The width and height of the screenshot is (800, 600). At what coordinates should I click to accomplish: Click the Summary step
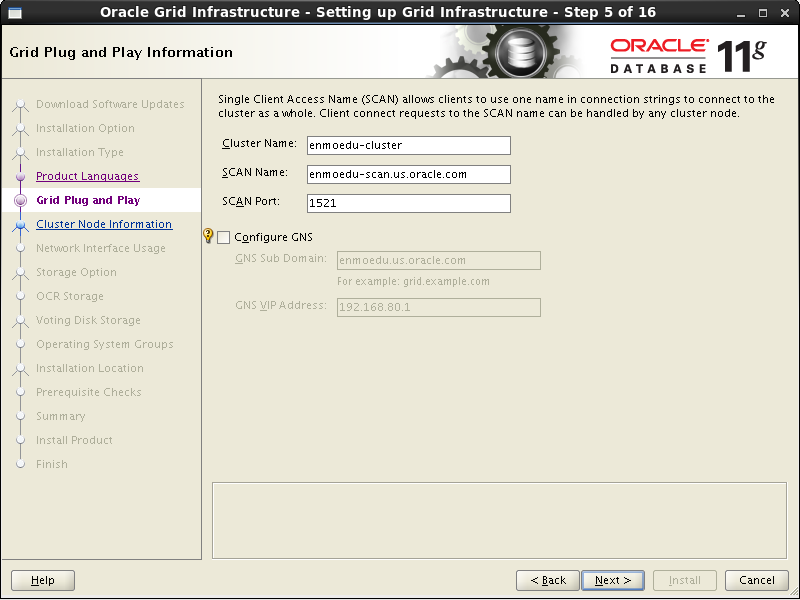coord(61,416)
